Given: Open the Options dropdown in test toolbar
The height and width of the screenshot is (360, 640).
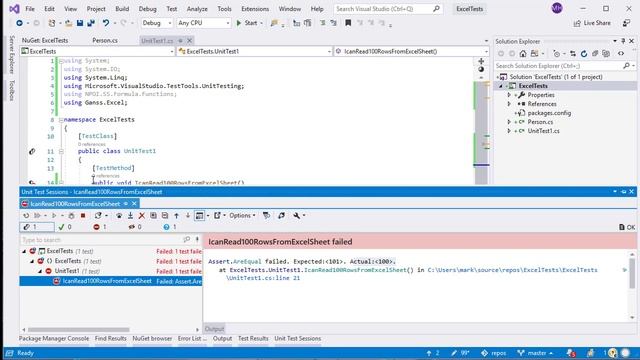Looking at the screenshot, I should coord(242,216).
